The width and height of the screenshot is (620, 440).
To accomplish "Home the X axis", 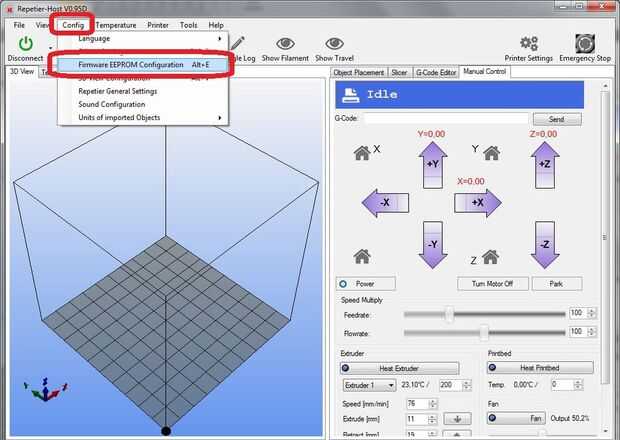I will pos(362,153).
